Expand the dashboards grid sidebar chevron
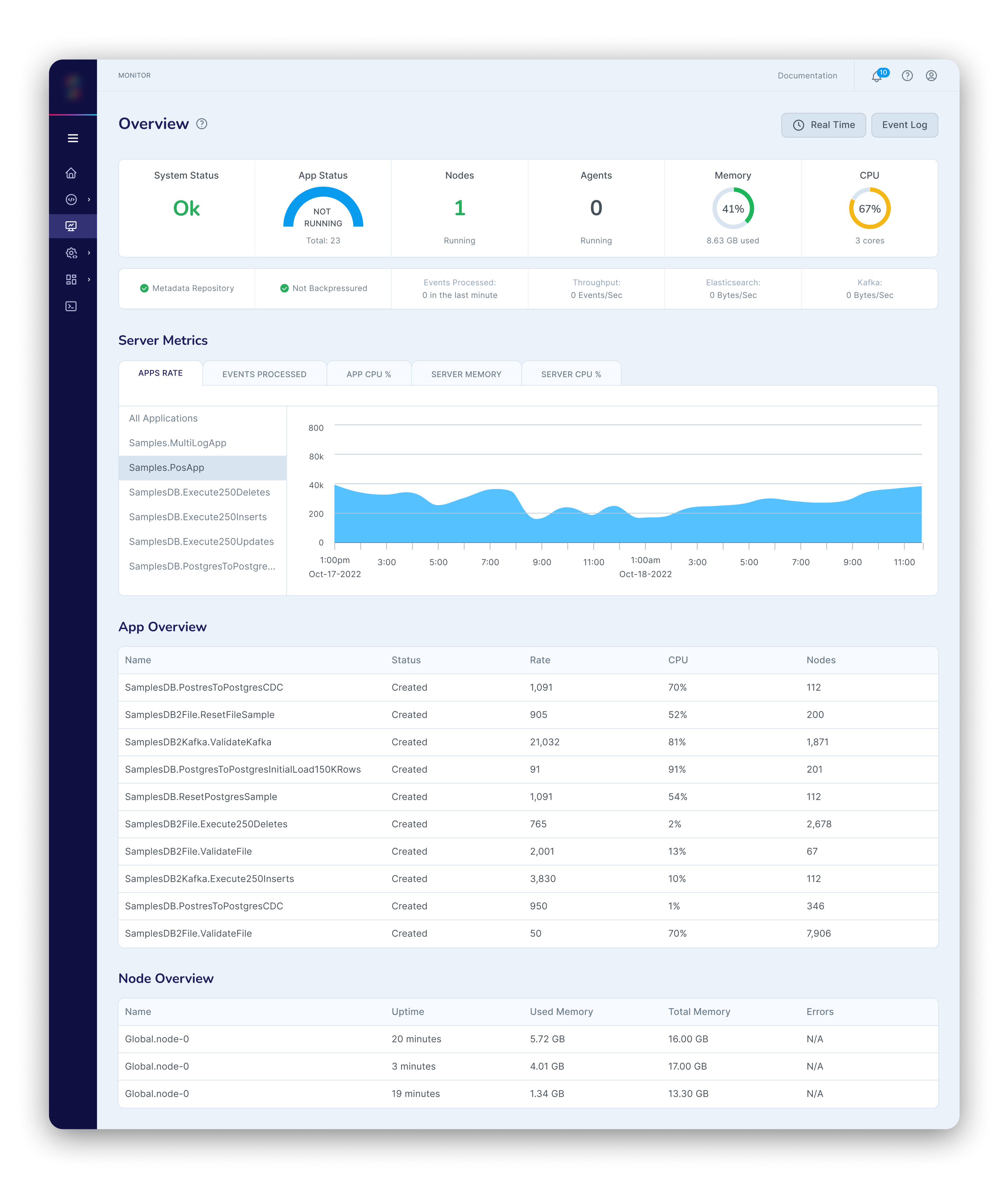The width and height of the screenshot is (1008, 1191). (89, 279)
